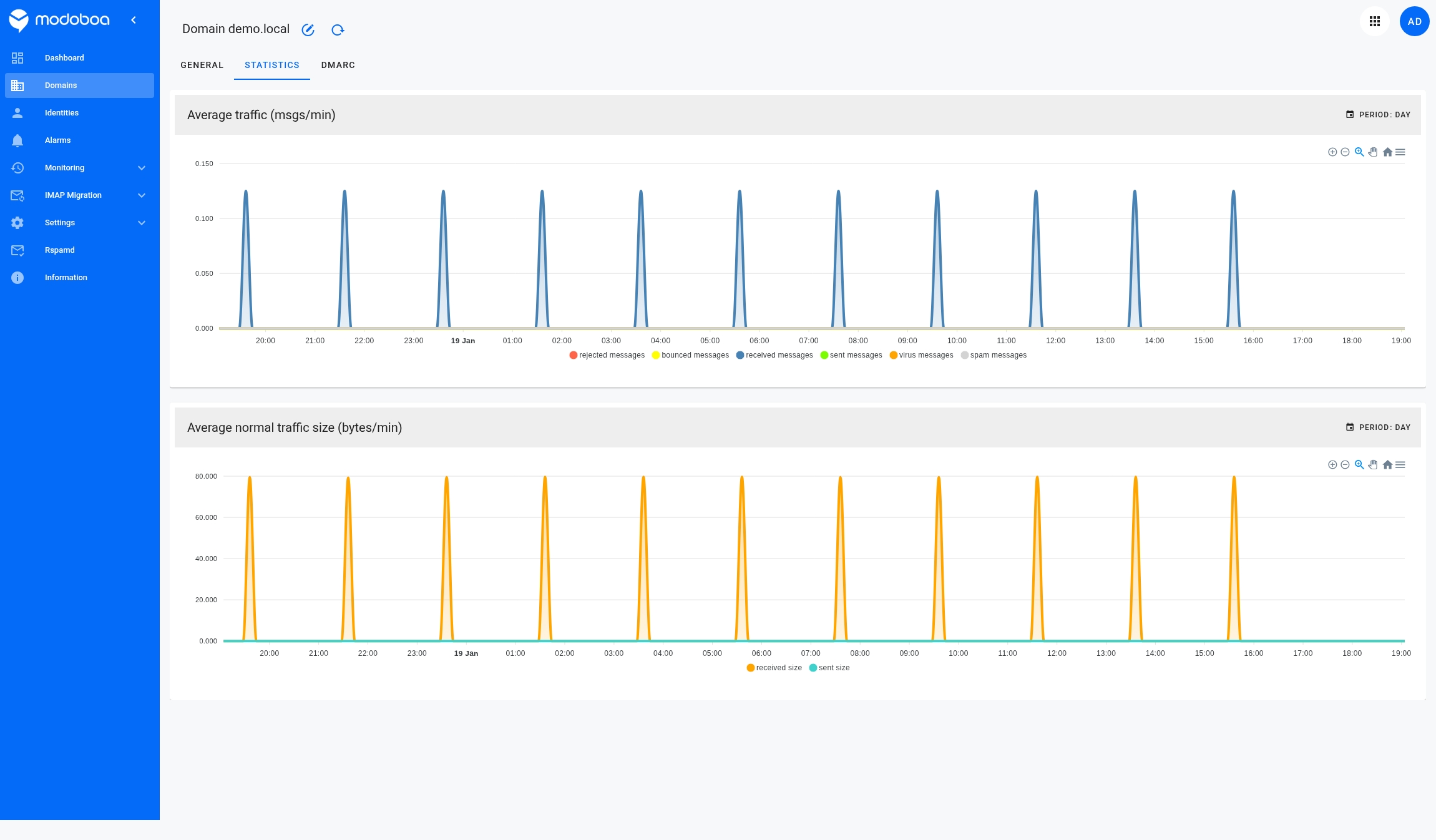
Task: Open the apps grid menu icon
Action: (x=1374, y=22)
